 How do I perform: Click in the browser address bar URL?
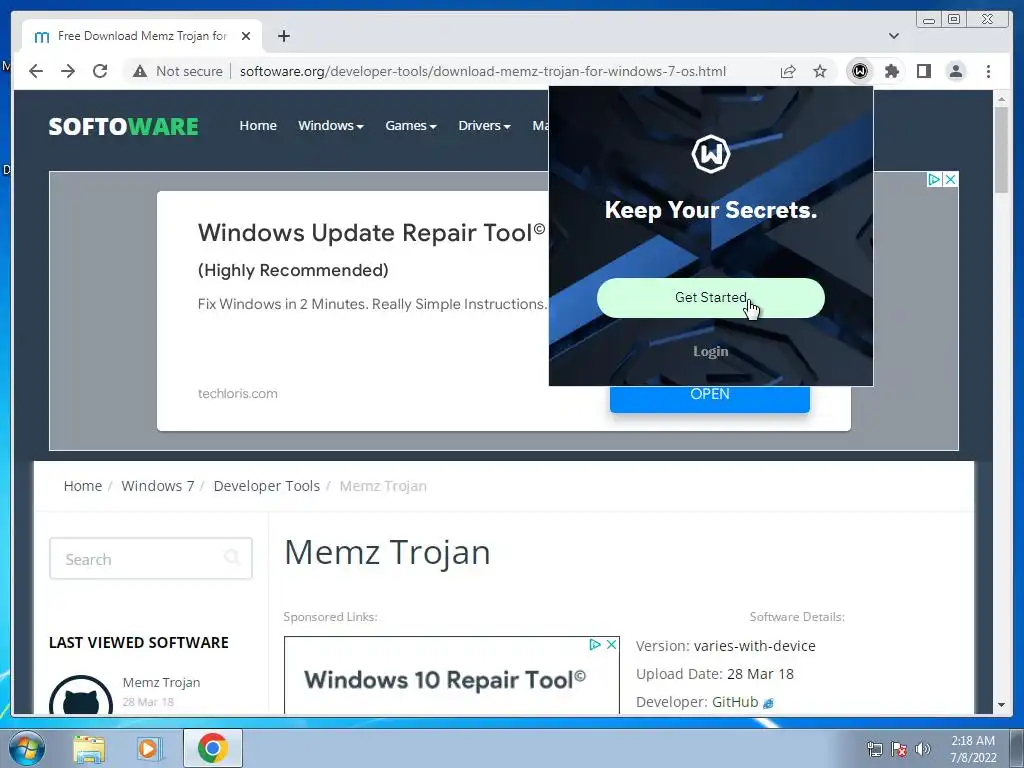483,71
